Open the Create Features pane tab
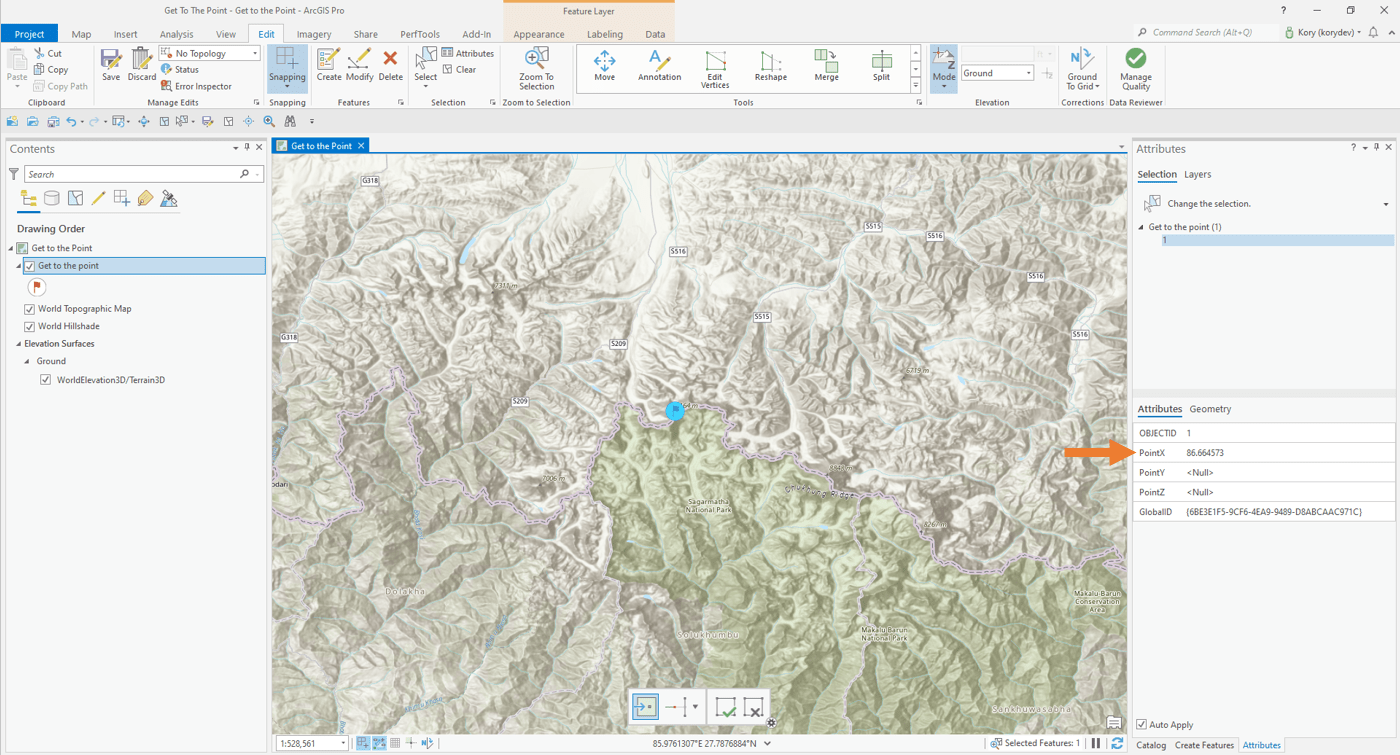Image resolution: width=1400 pixels, height=755 pixels. (x=1204, y=745)
